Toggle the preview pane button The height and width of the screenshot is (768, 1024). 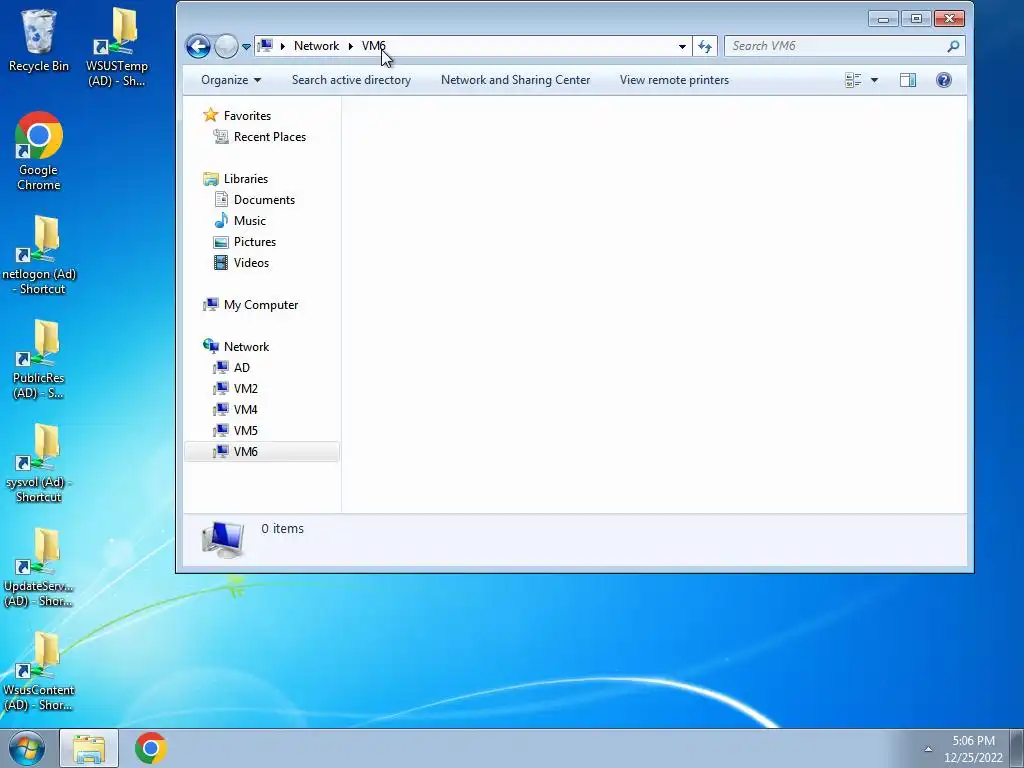(x=908, y=80)
